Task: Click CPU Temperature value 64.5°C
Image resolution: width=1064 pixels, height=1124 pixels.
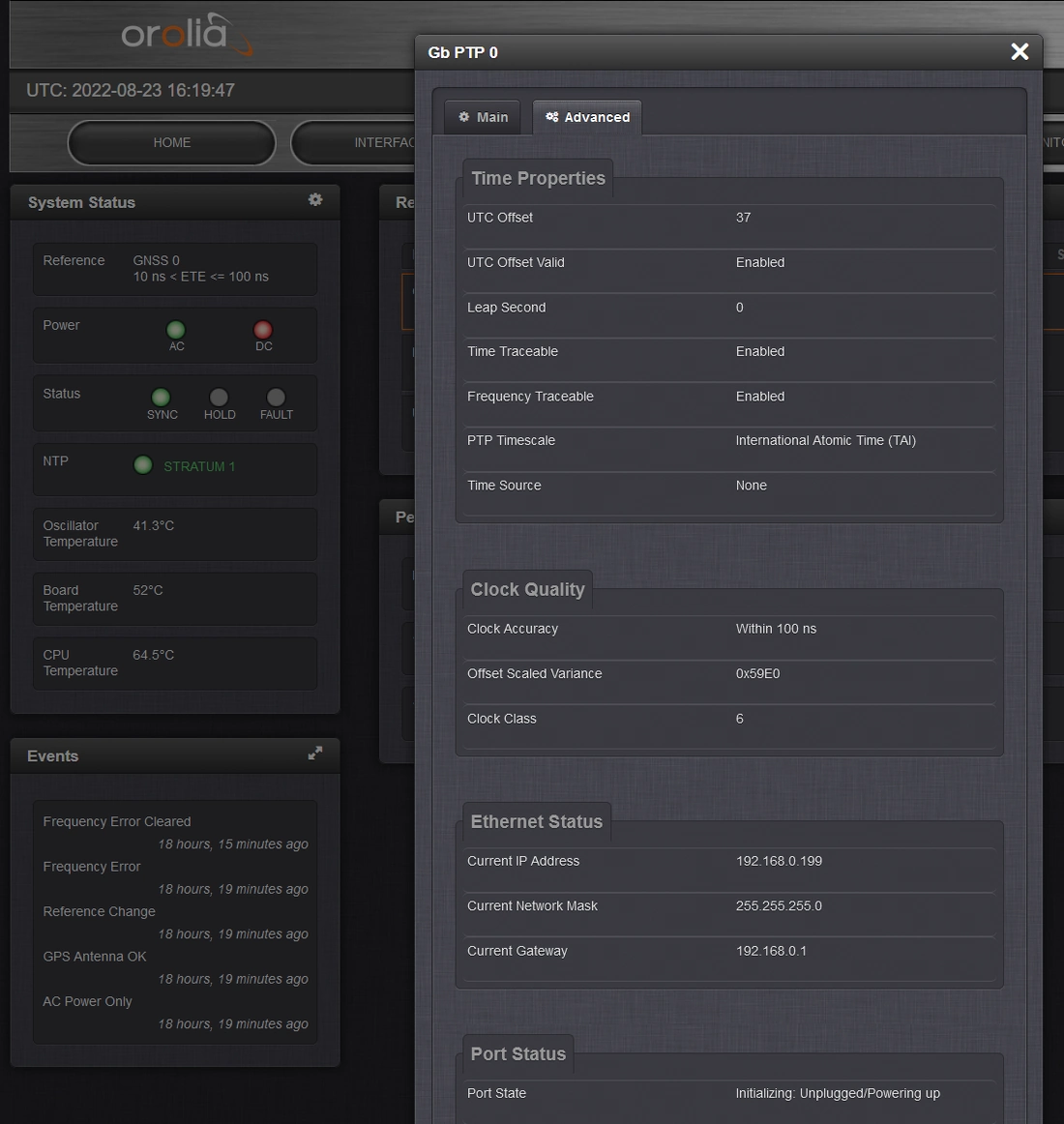Action: point(154,655)
